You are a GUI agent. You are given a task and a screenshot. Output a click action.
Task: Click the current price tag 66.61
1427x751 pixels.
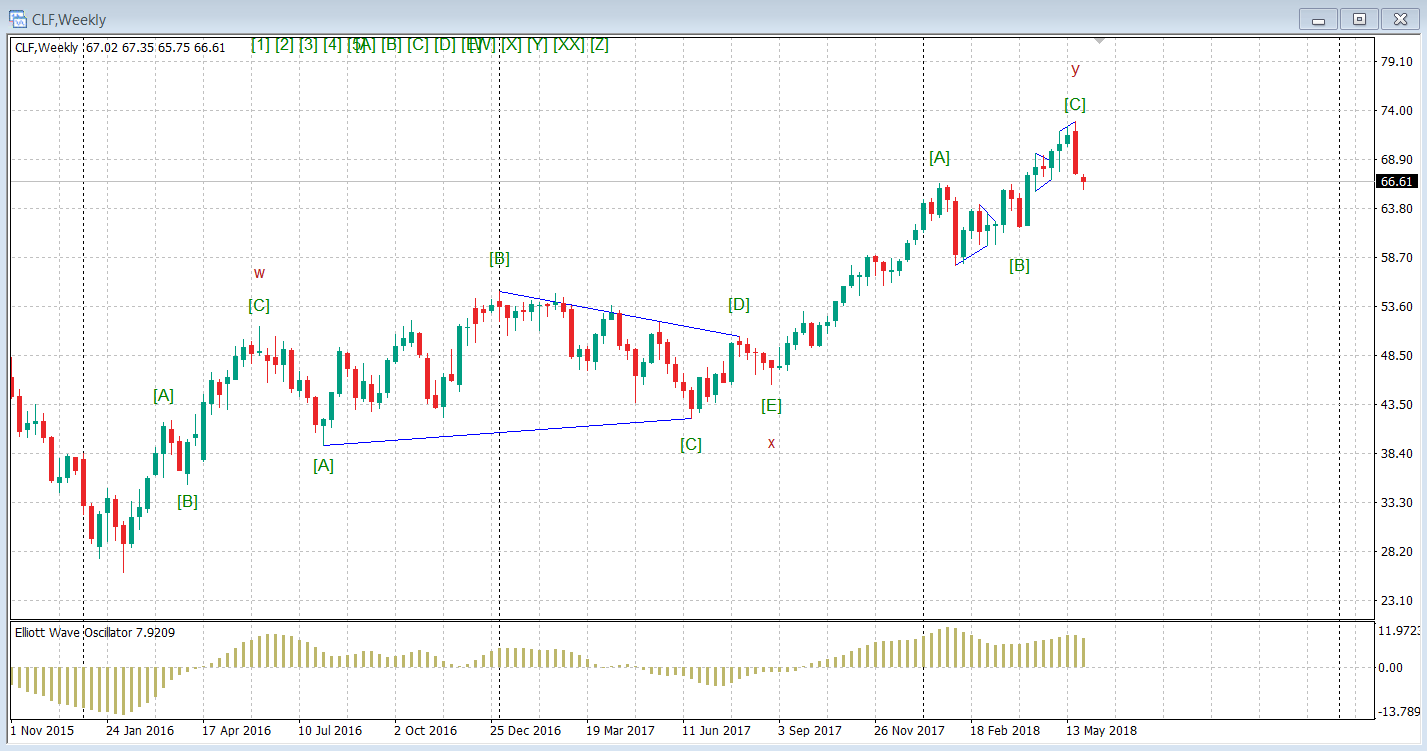[x=1396, y=182]
